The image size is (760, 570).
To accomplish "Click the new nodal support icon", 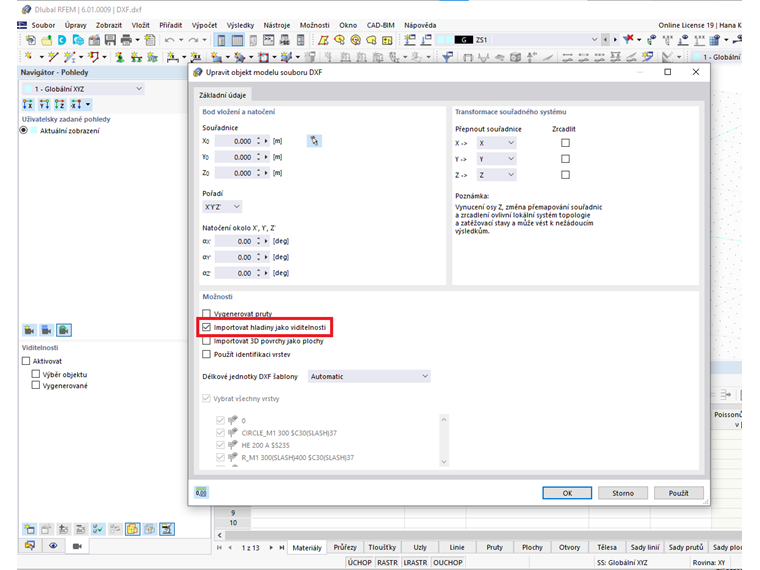I will 119,57.
